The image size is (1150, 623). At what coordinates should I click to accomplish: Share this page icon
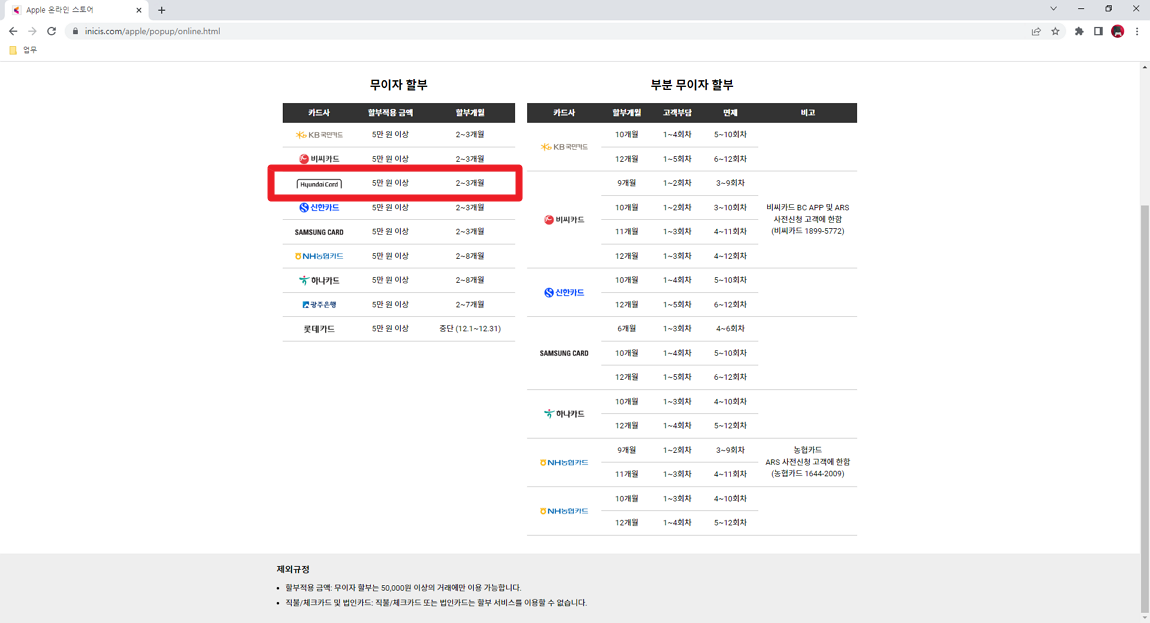pos(1036,31)
